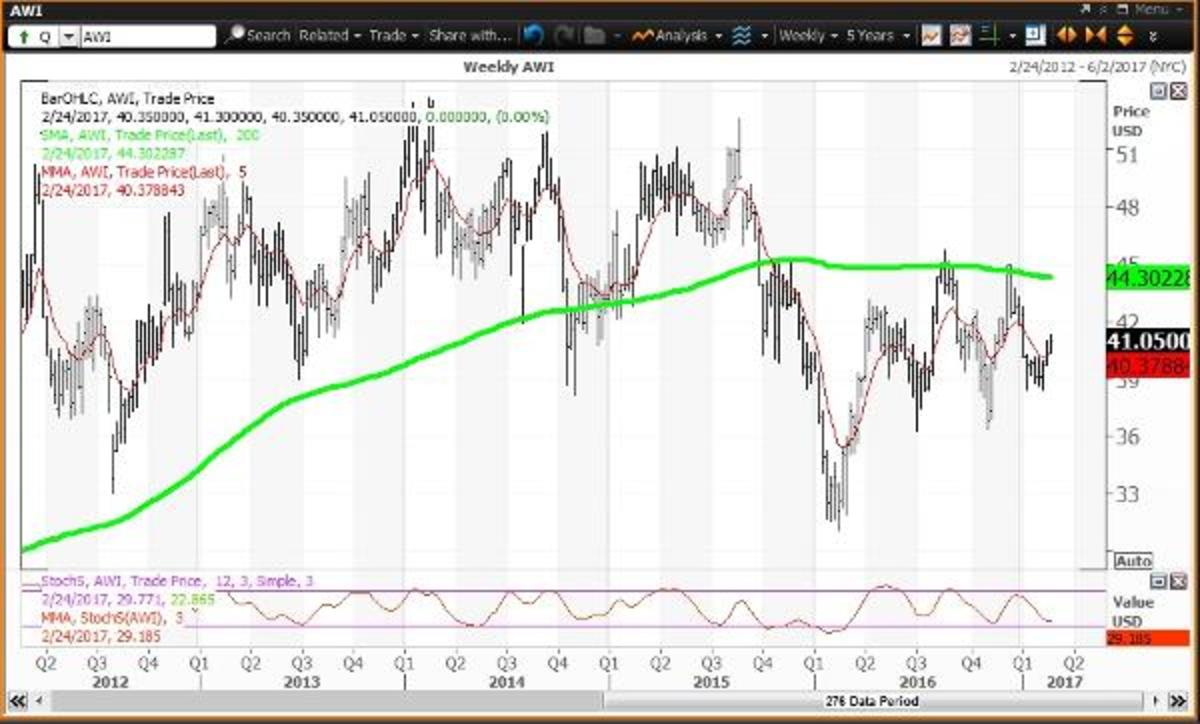Click the 41.0500 last price tag
The image size is (1200, 724).
pos(1150,340)
